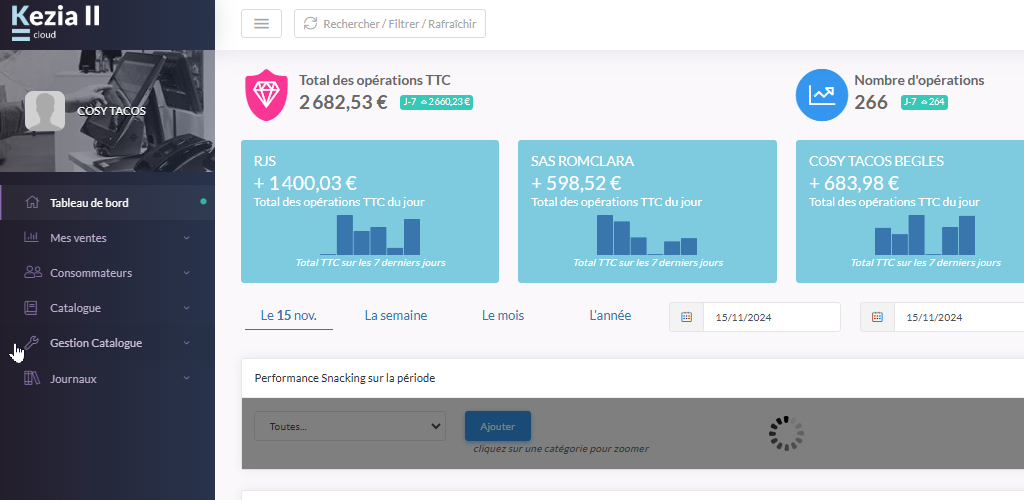Click the Total des opérations TTC heading
1024x500 pixels.
[x=375, y=80]
